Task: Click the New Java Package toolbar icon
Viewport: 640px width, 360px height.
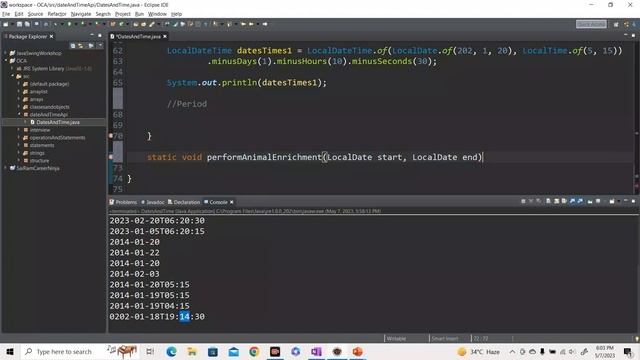Action: coord(113,24)
